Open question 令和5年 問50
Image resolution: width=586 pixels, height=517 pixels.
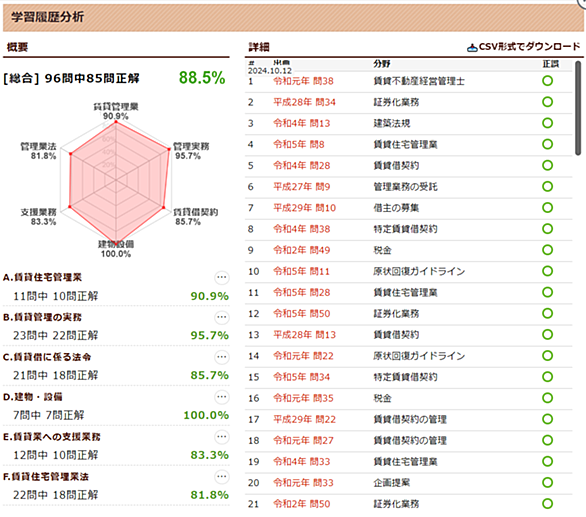tap(302, 314)
